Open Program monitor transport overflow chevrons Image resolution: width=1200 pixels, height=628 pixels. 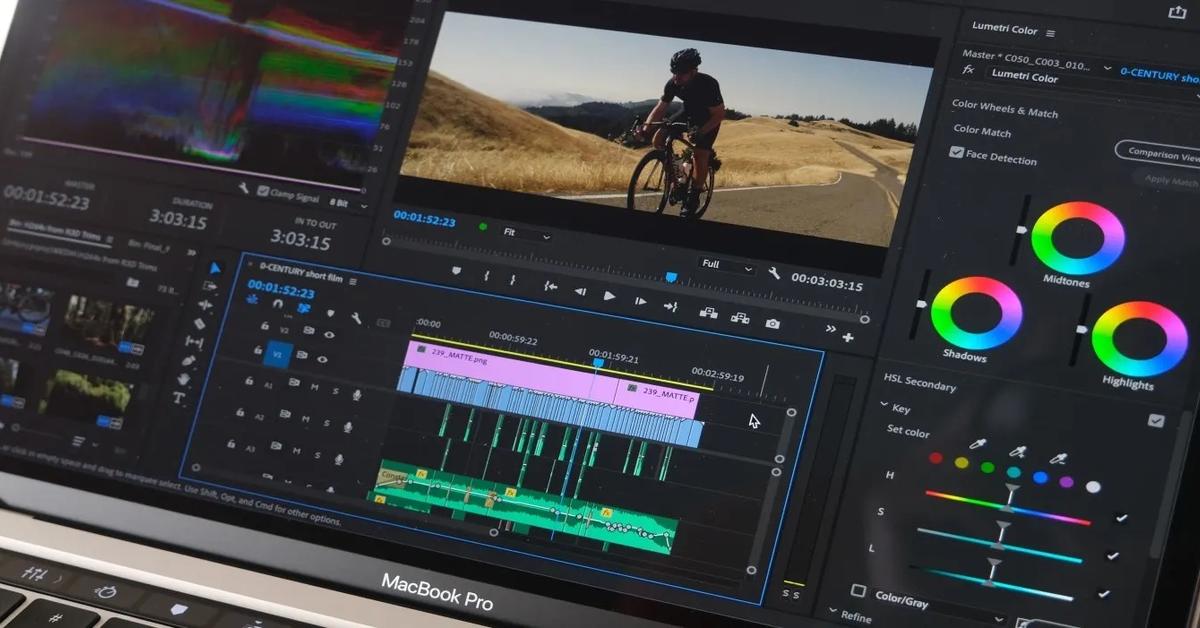(830, 329)
